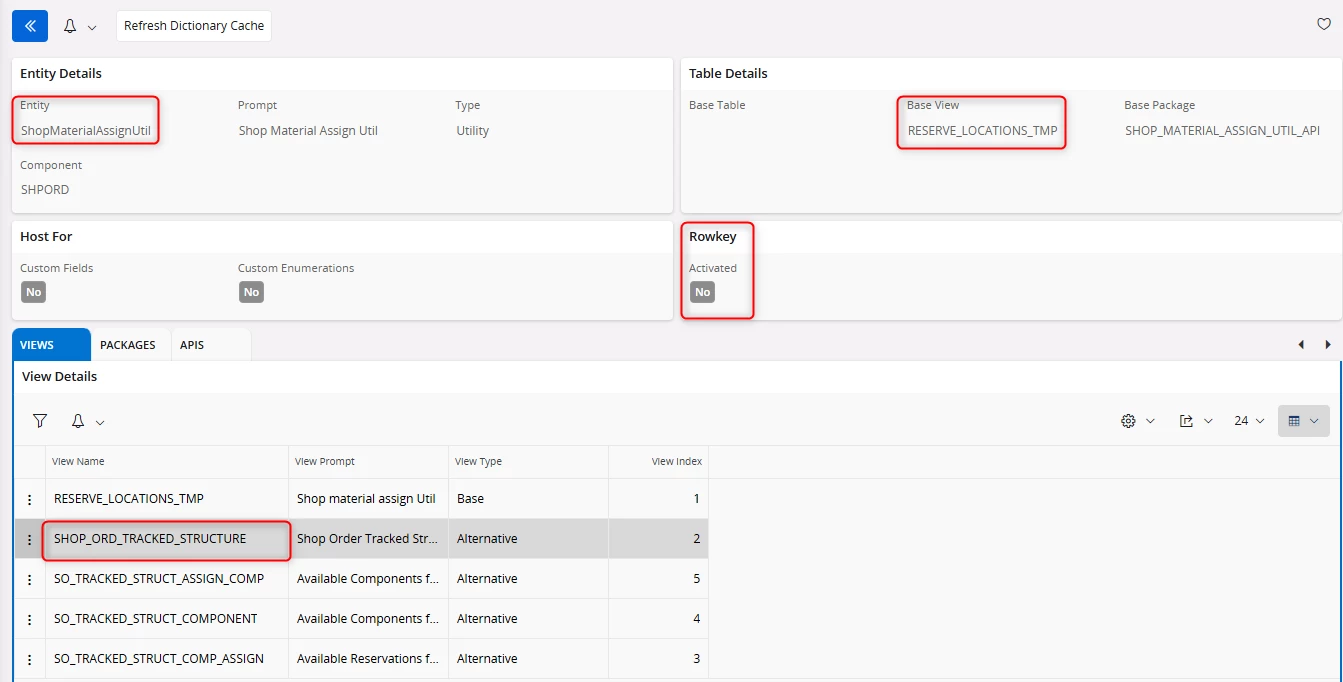Click the export icon in table toolbar
The image size is (1343, 682).
[1186, 421]
